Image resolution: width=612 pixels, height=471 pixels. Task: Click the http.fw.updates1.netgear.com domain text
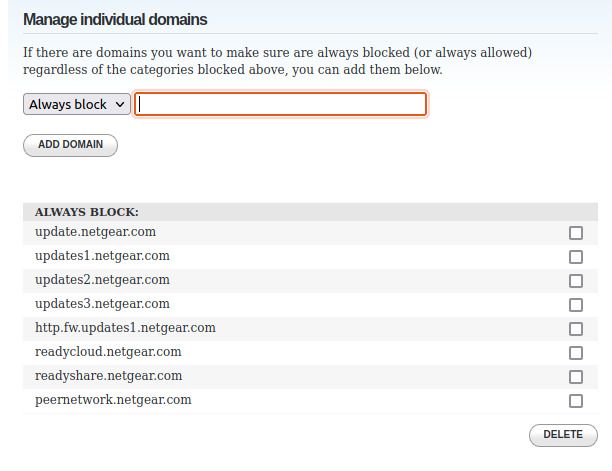click(125, 328)
